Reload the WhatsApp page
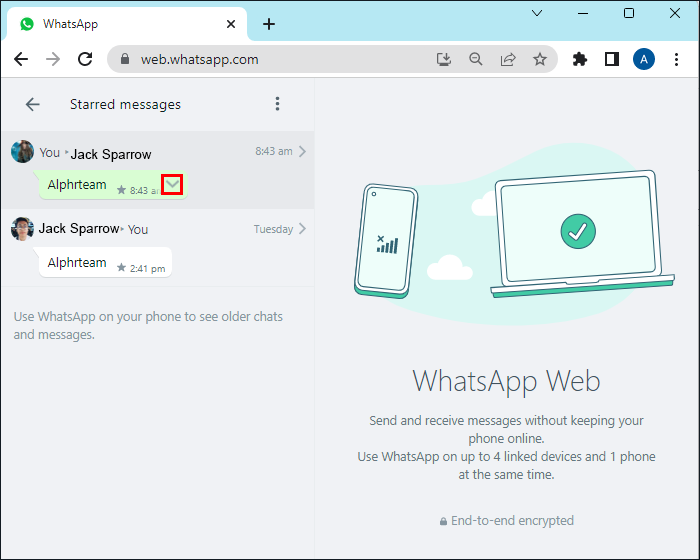This screenshot has width=700, height=560. [85, 59]
